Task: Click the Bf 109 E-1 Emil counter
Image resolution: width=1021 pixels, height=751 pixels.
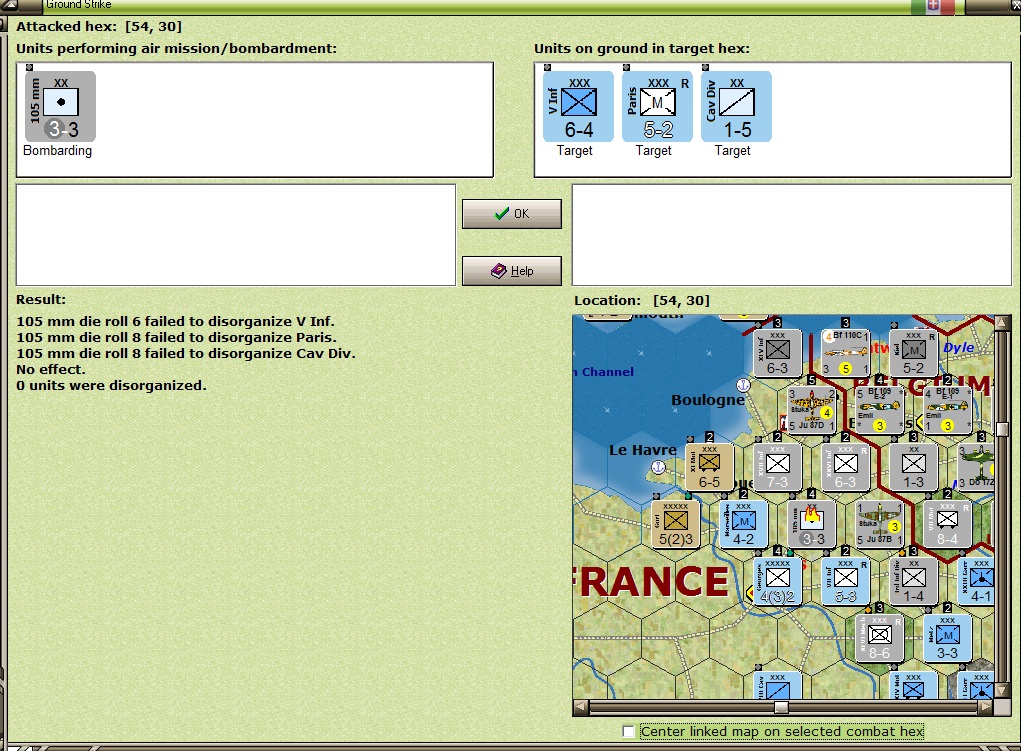Action: [947, 410]
